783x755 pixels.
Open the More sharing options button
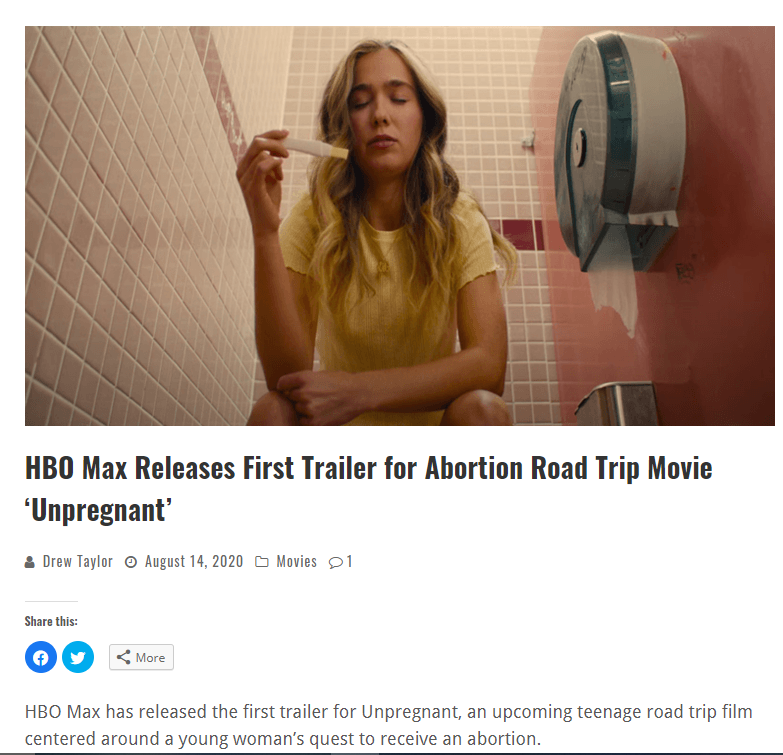(141, 657)
